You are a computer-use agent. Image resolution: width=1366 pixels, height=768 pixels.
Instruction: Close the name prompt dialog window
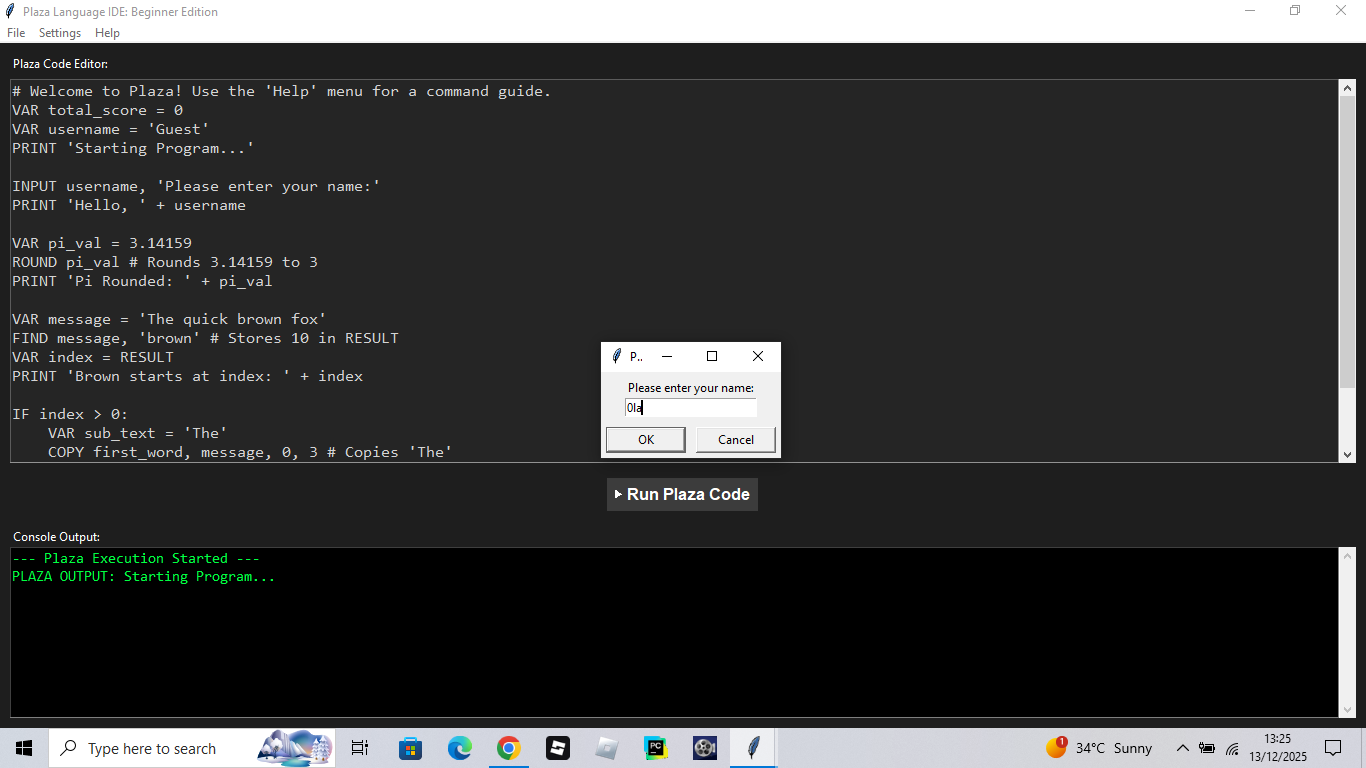coord(758,356)
